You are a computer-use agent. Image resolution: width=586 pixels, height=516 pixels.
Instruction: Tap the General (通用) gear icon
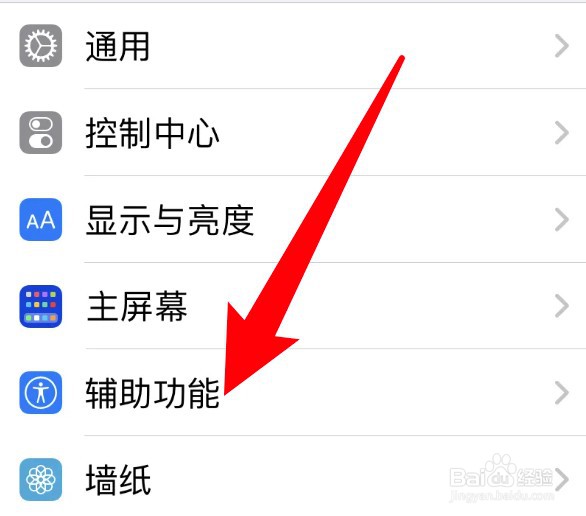(41, 46)
